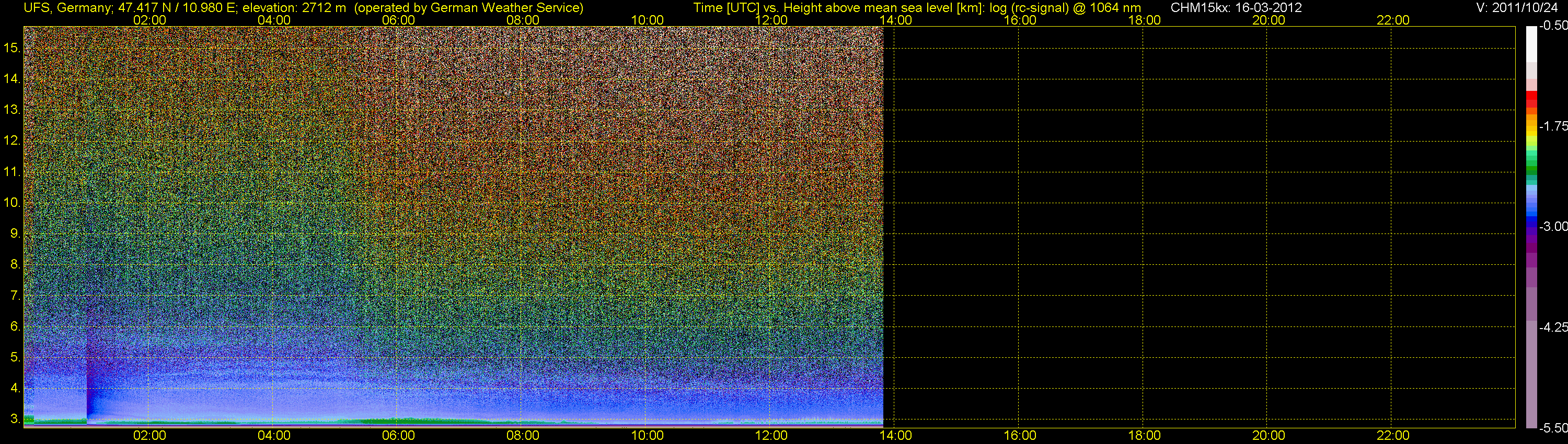Click the -1.75 color scale label
The width and height of the screenshot is (1568, 444).
tap(1553, 126)
